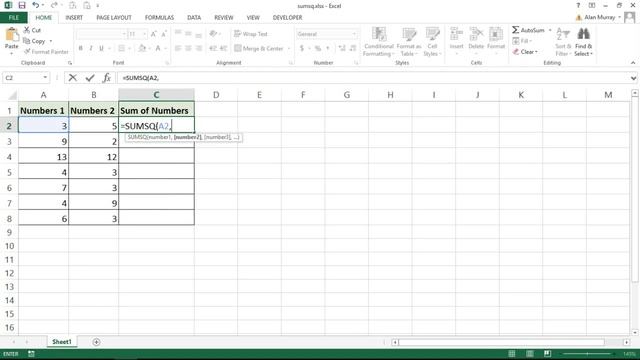Decrease the font size
The height and width of the screenshot is (360, 640).
164,34
